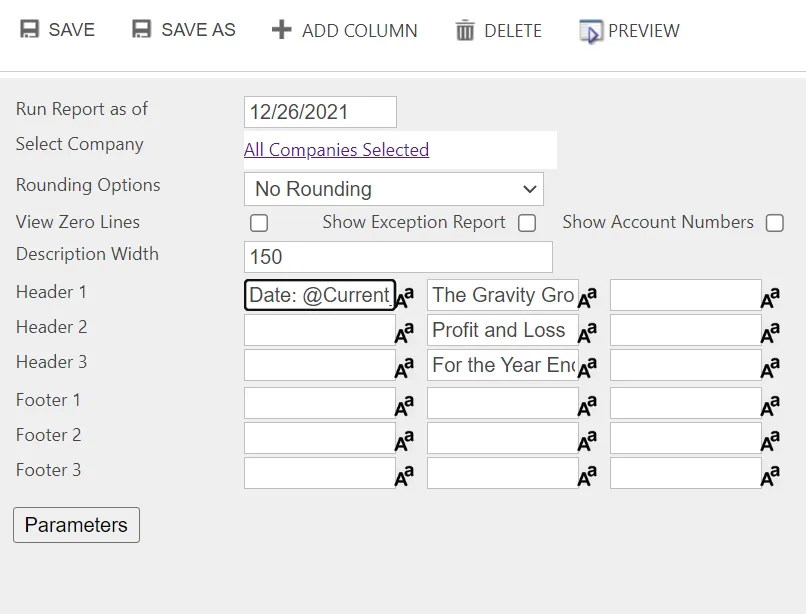This screenshot has height=614, width=806.
Task: Toggle the Show Account Numbers checkbox
Action: click(x=775, y=223)
